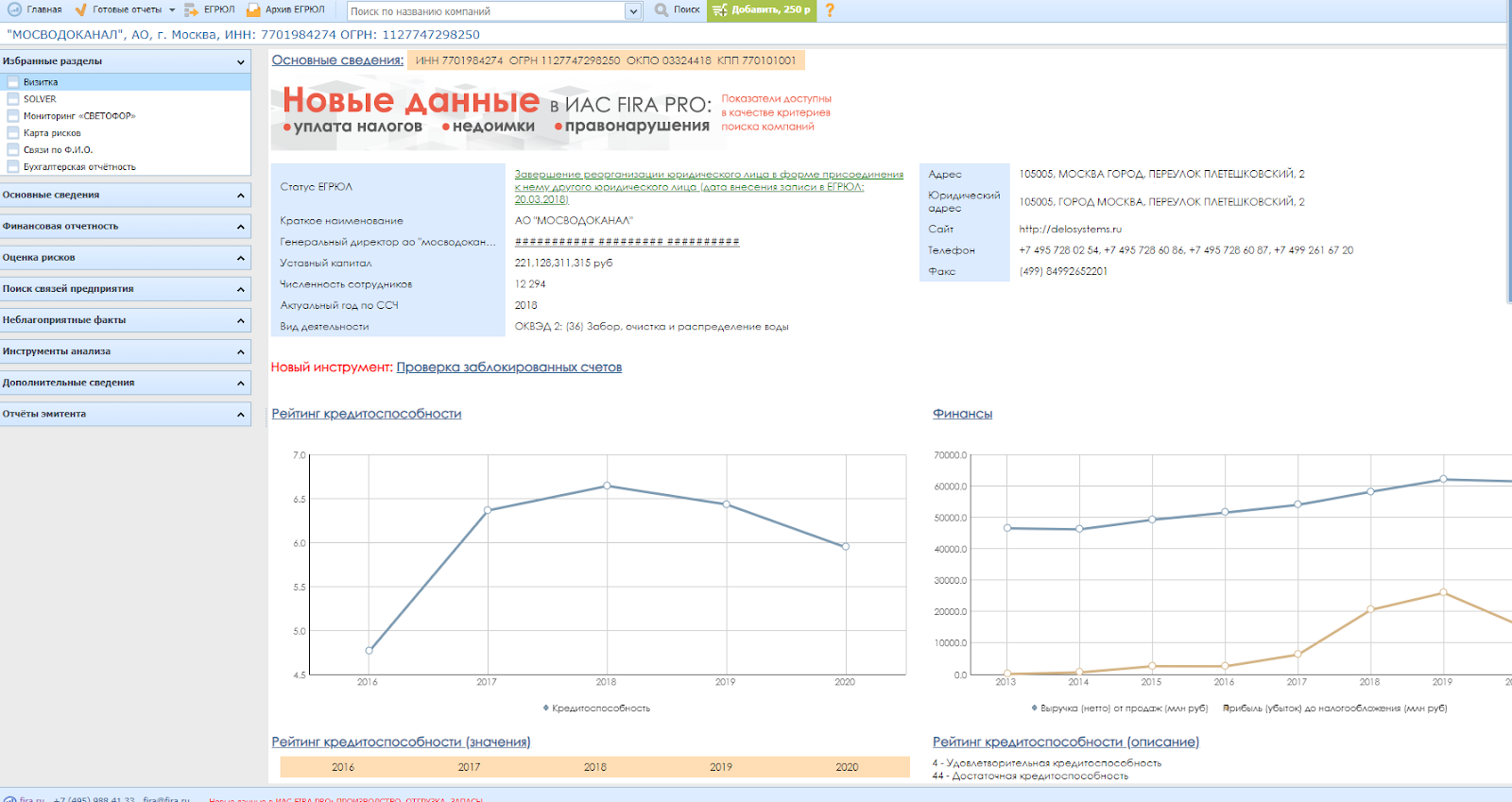Screen dimensions: 1512x802
Task: Click the Новые данные ИАС FIRA PRO banner
Action: [553, 113]
